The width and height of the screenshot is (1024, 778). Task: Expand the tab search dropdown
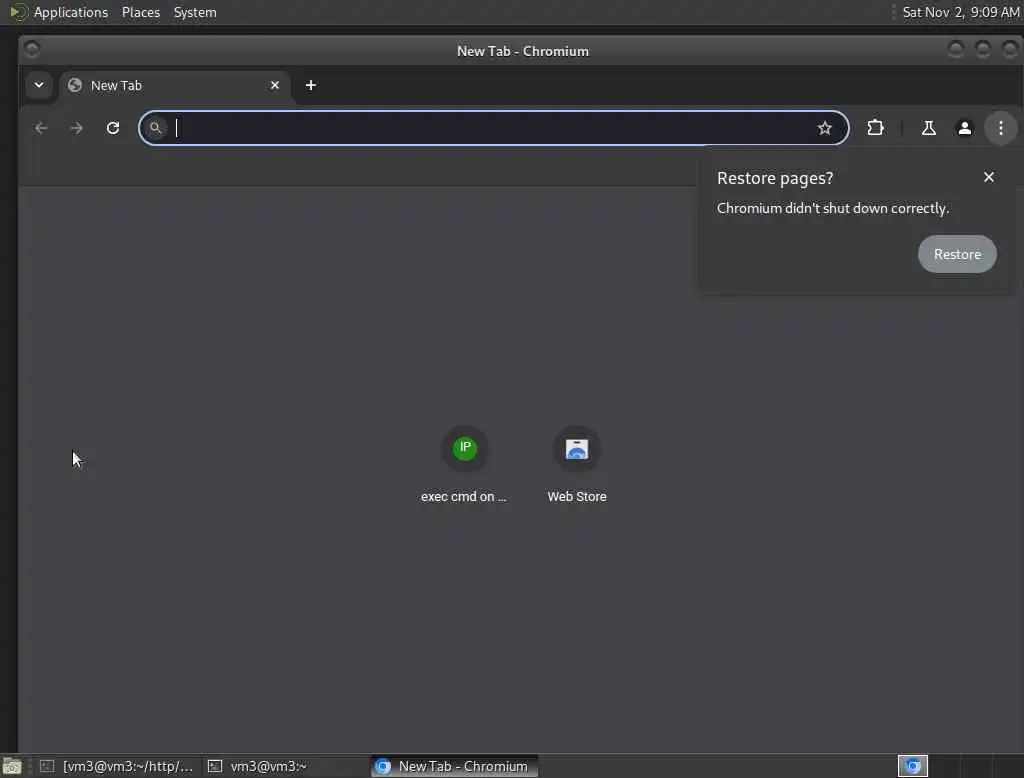(x=39, y=86)
